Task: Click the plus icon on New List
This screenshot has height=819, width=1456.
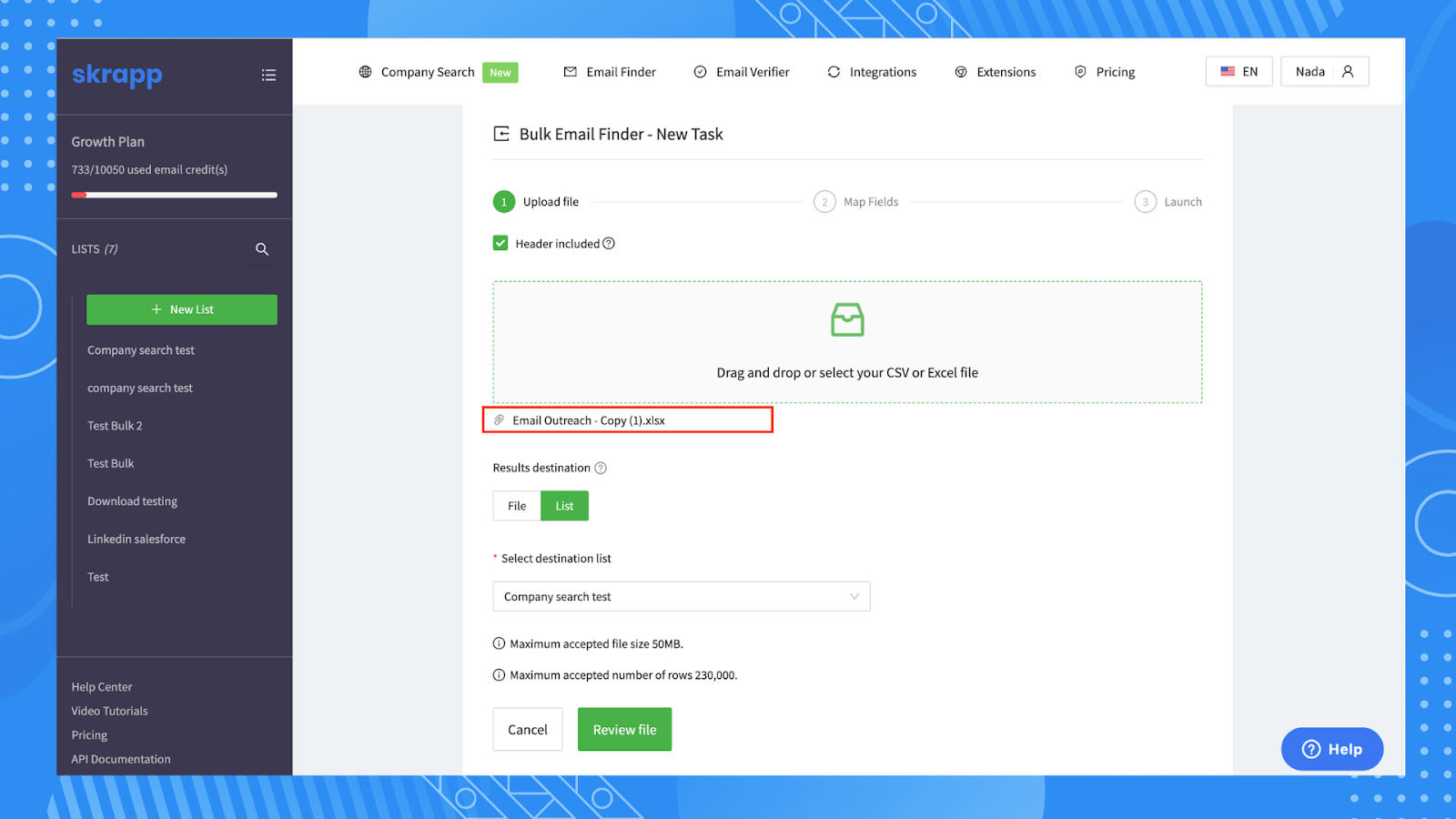Action: pos(157,309)
